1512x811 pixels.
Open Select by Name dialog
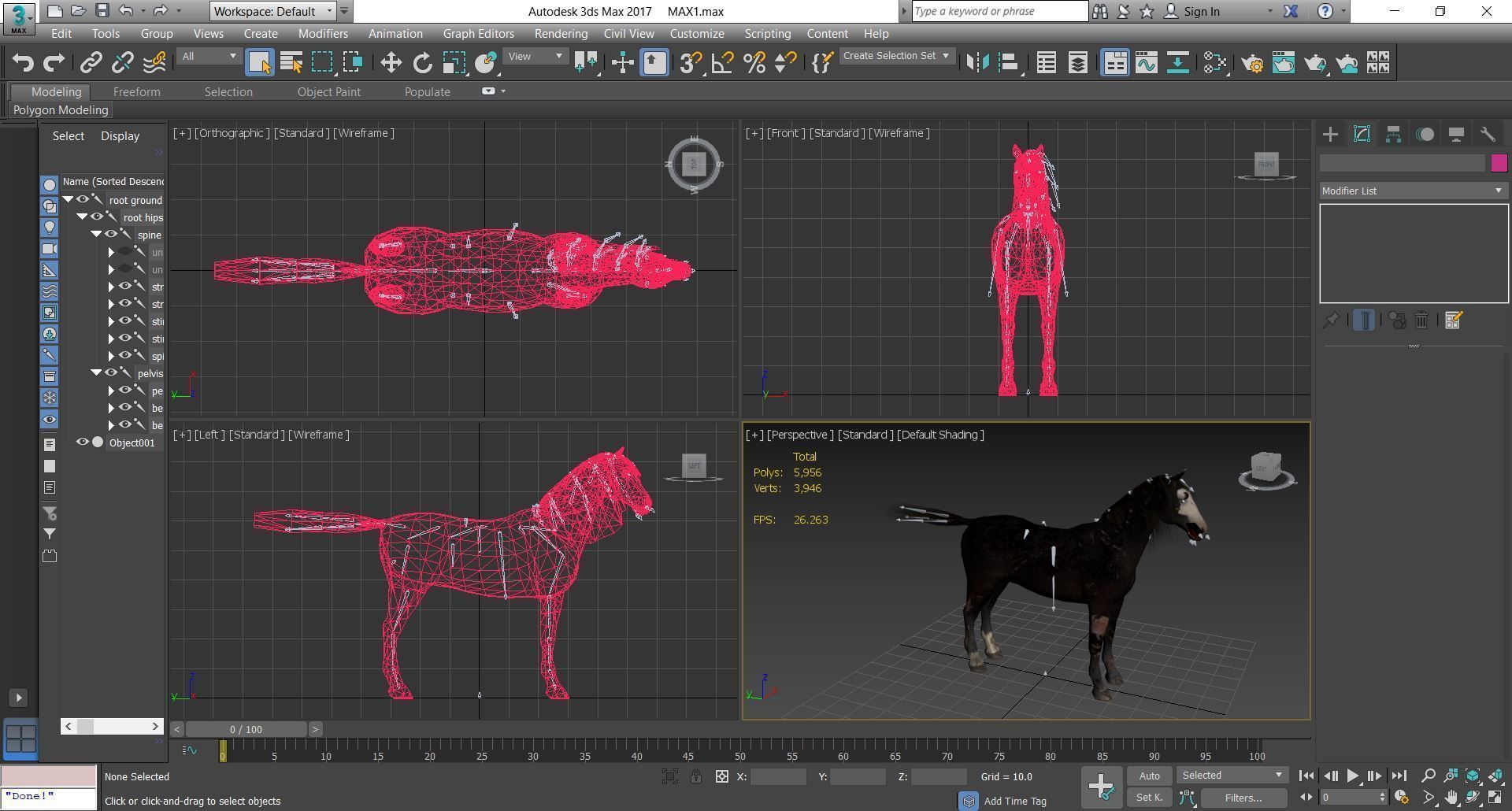point(291,63)
